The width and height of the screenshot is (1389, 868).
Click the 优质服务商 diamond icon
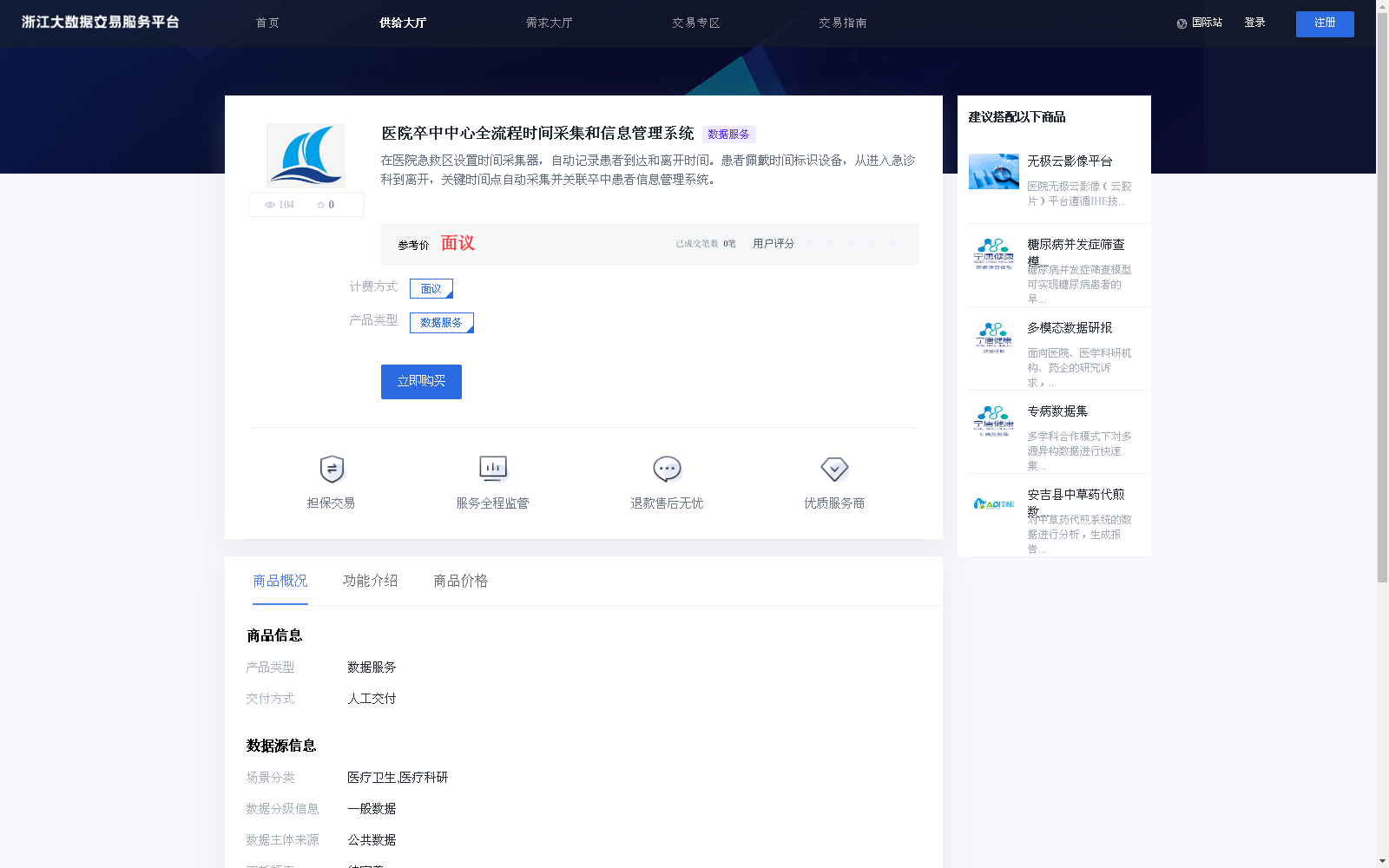[834, 469]
